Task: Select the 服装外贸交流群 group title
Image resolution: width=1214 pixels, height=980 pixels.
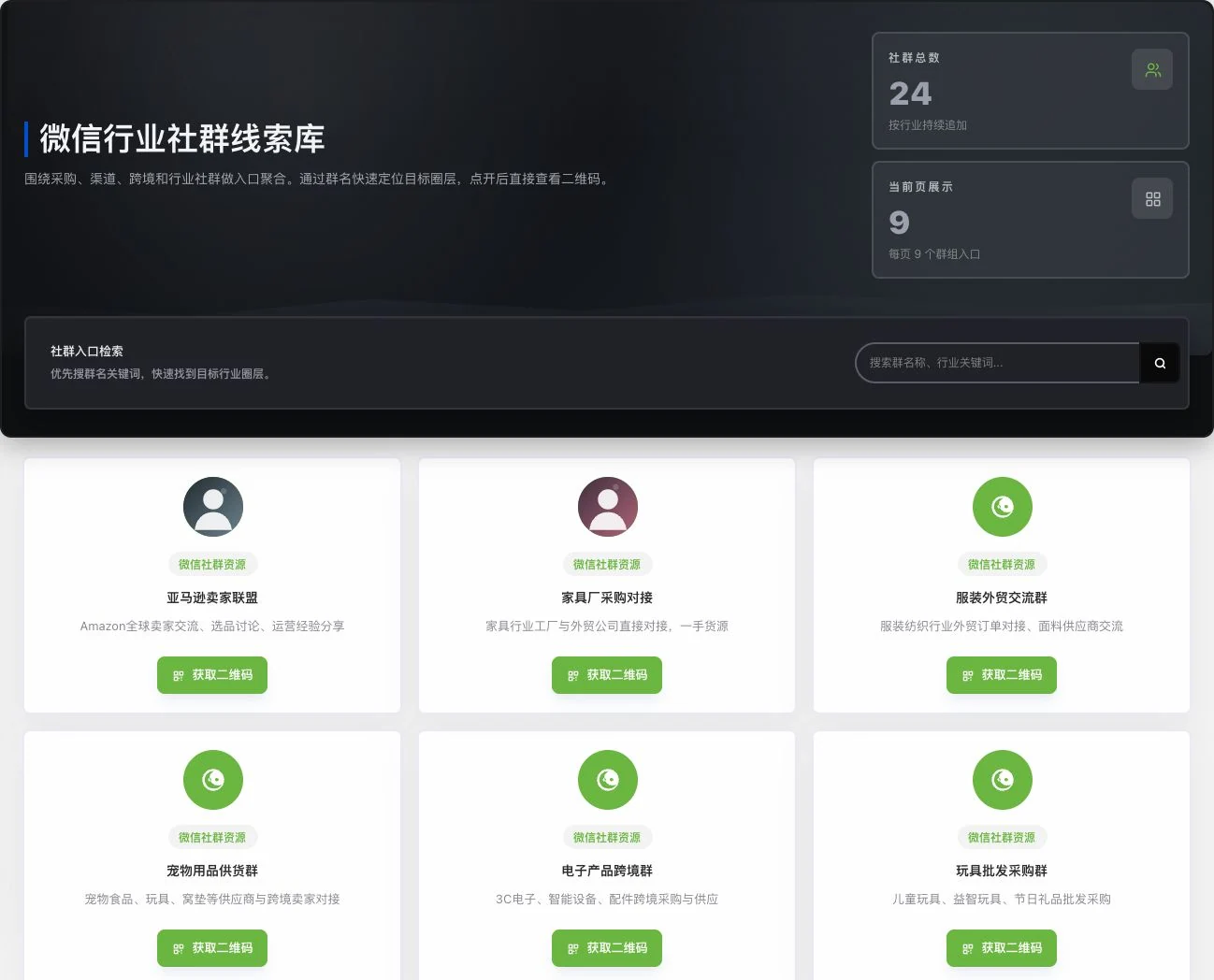Action: pyautogui.click(x=1002, y=598)
